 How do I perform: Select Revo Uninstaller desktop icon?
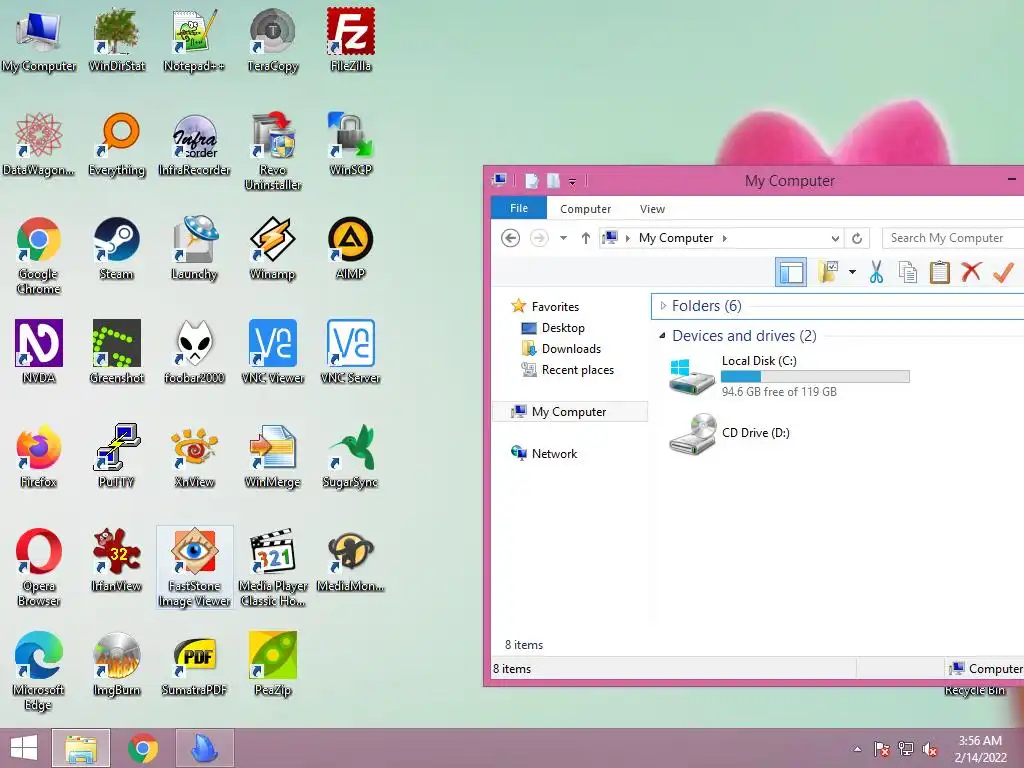tap(272, 150)
